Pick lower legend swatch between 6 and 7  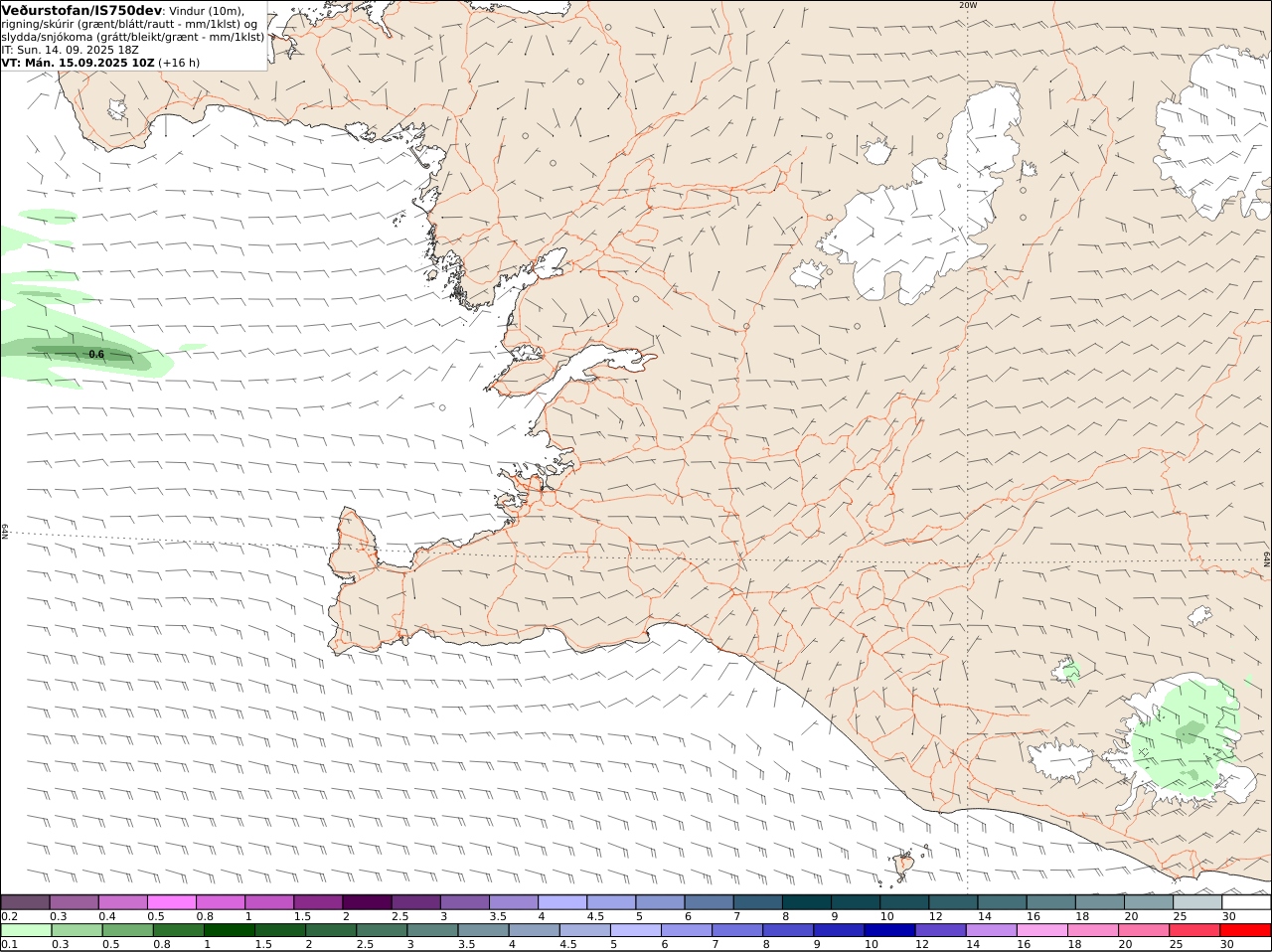686,930
